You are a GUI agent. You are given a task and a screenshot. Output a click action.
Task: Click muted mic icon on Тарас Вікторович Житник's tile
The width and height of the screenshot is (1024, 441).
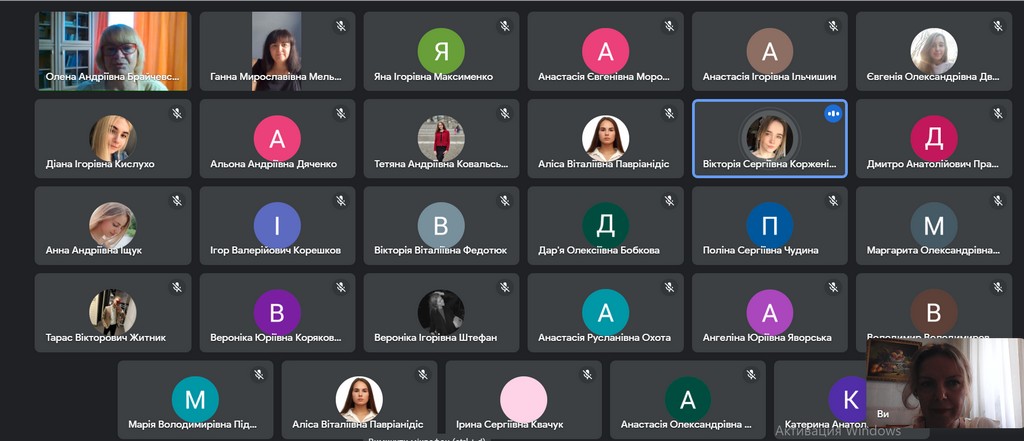click(176, 288)
